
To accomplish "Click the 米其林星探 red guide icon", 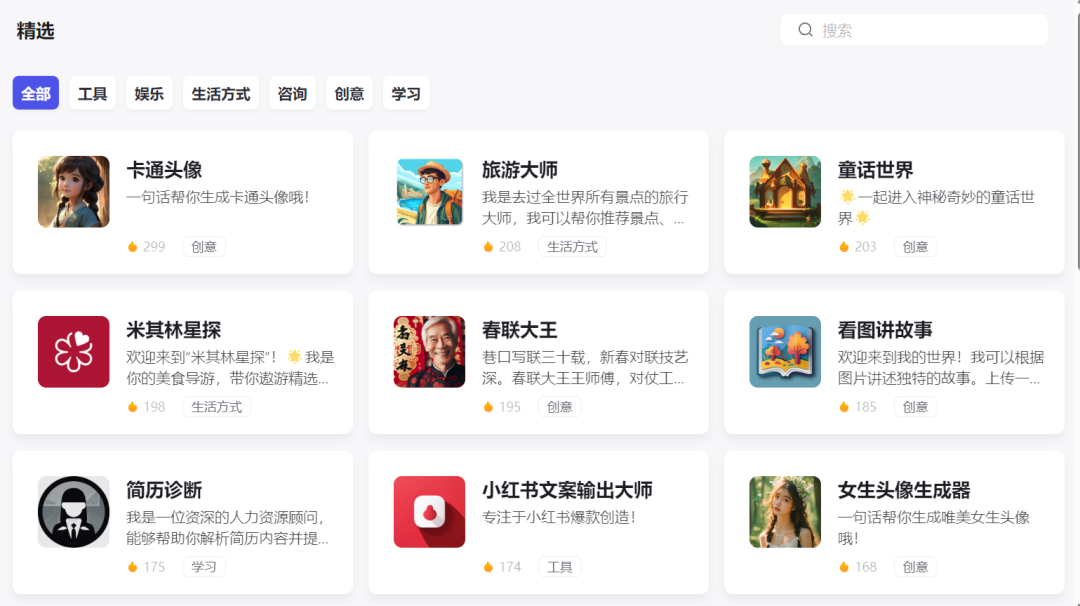I will (73, 351).
